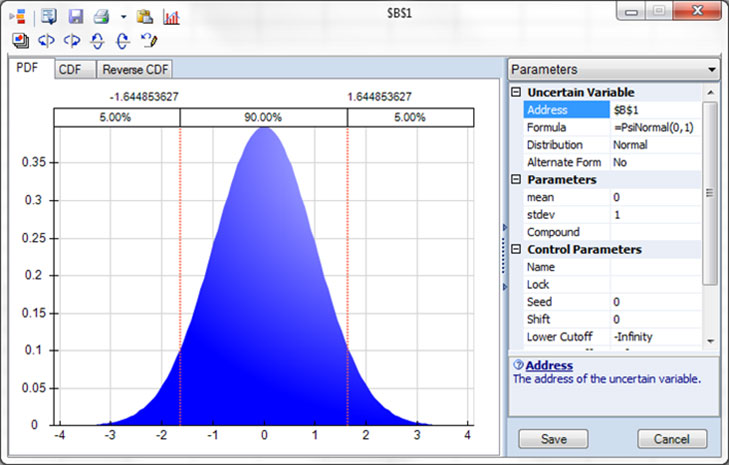Click the undo pencil edit icon
The width and height of the screenshot is (729, 465).
click(x=149, y=41)
